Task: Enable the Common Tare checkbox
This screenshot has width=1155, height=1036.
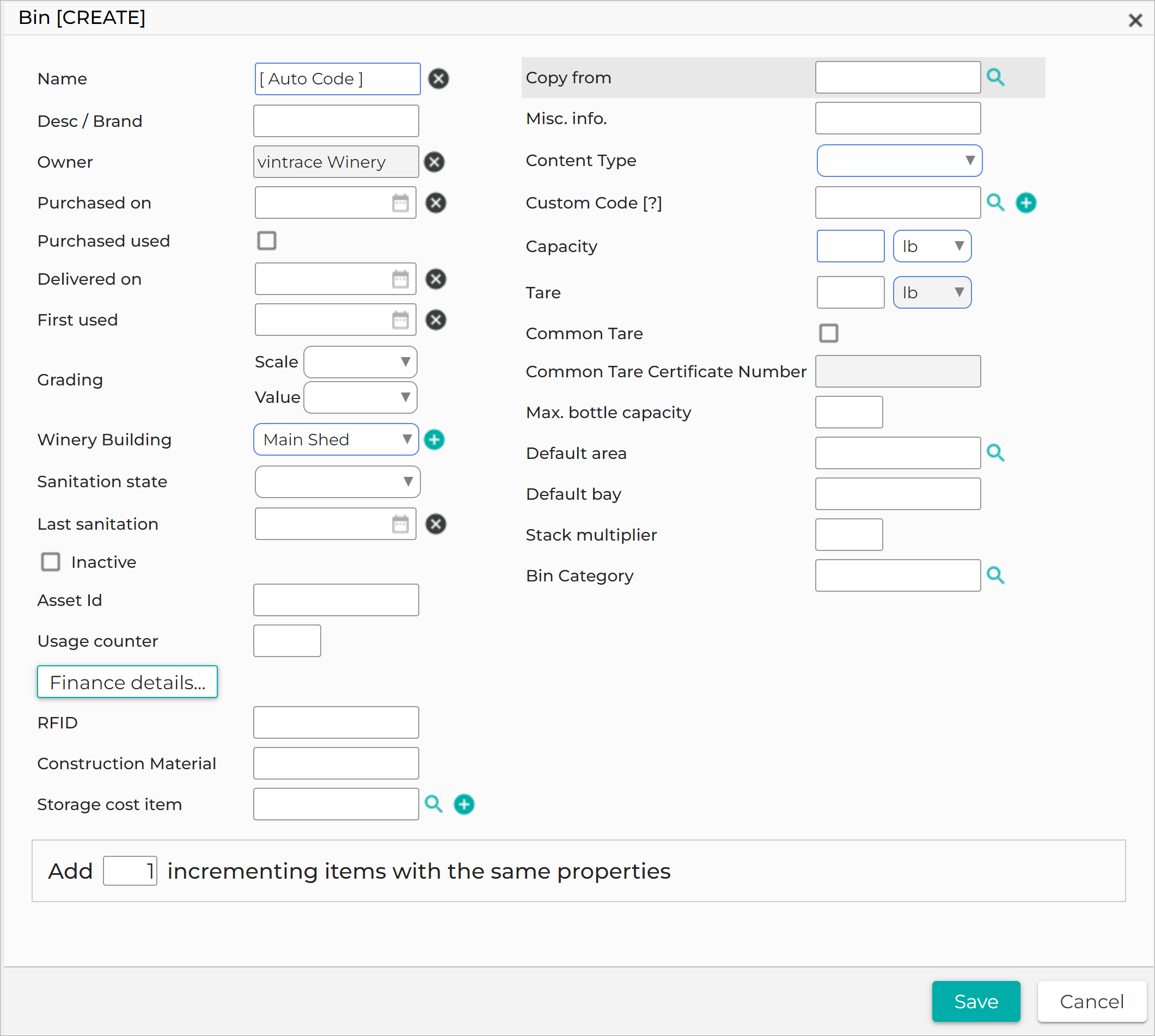Action: [828, 333]
